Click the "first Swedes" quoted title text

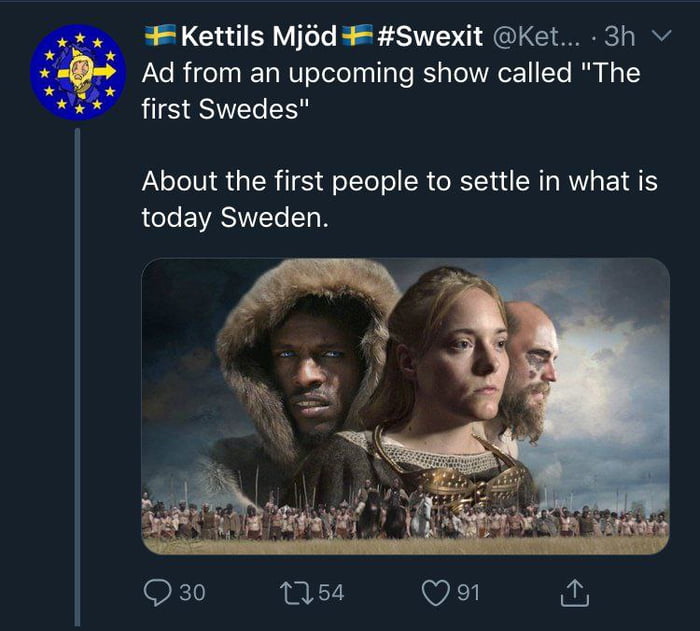pyautogui.click(x=225, y=108)
